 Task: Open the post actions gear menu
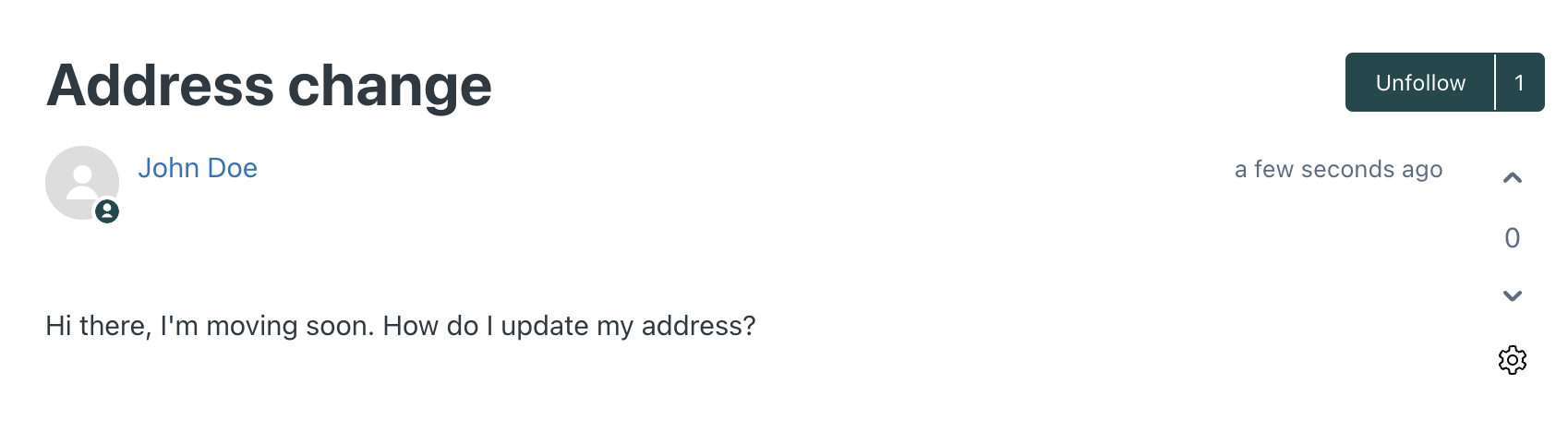1512,359
